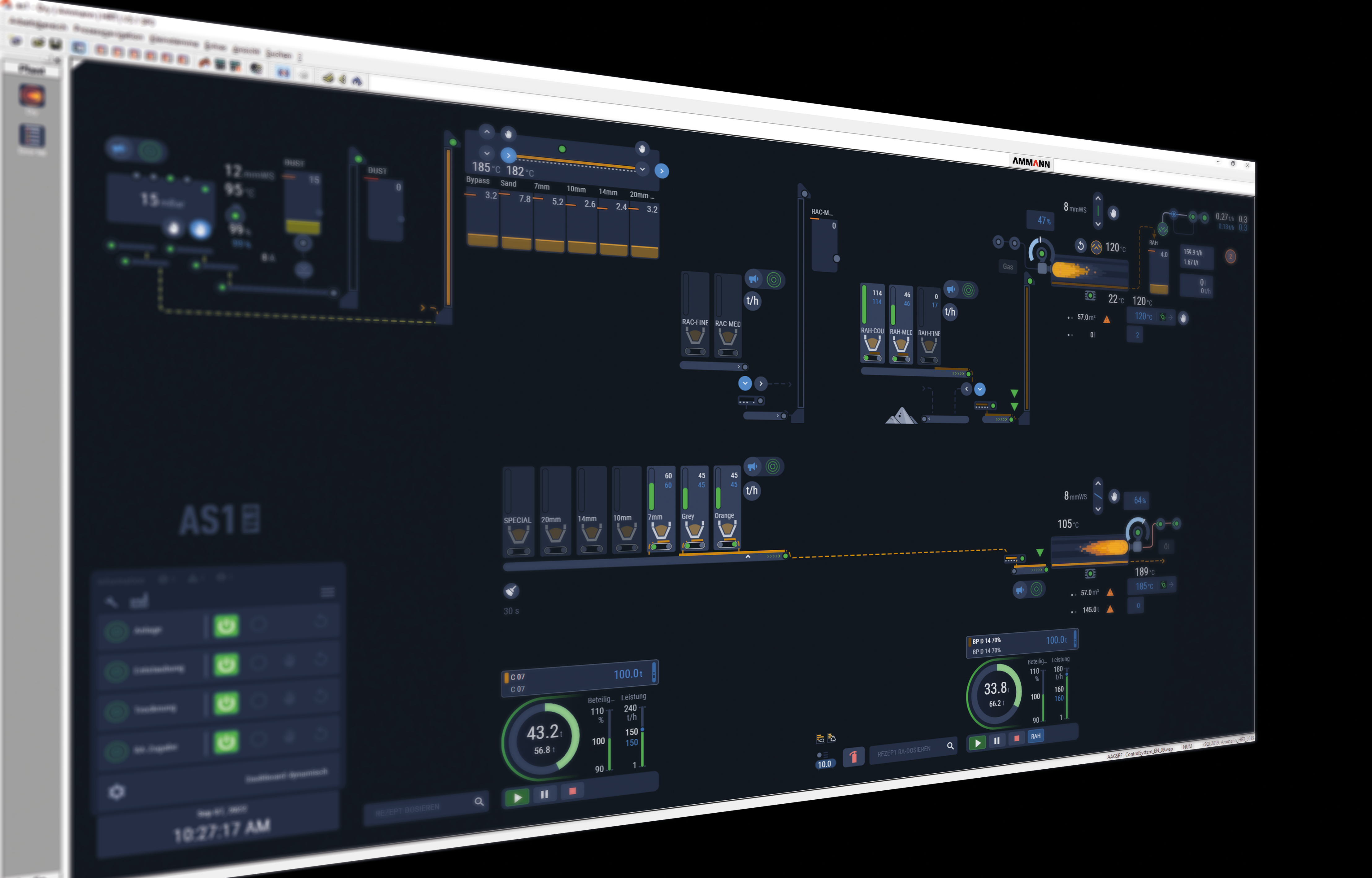The width and height of the screenshot is (1372, 878).
Task: Click warning triangle next to 145.0 t
Action: (1110, 609)
